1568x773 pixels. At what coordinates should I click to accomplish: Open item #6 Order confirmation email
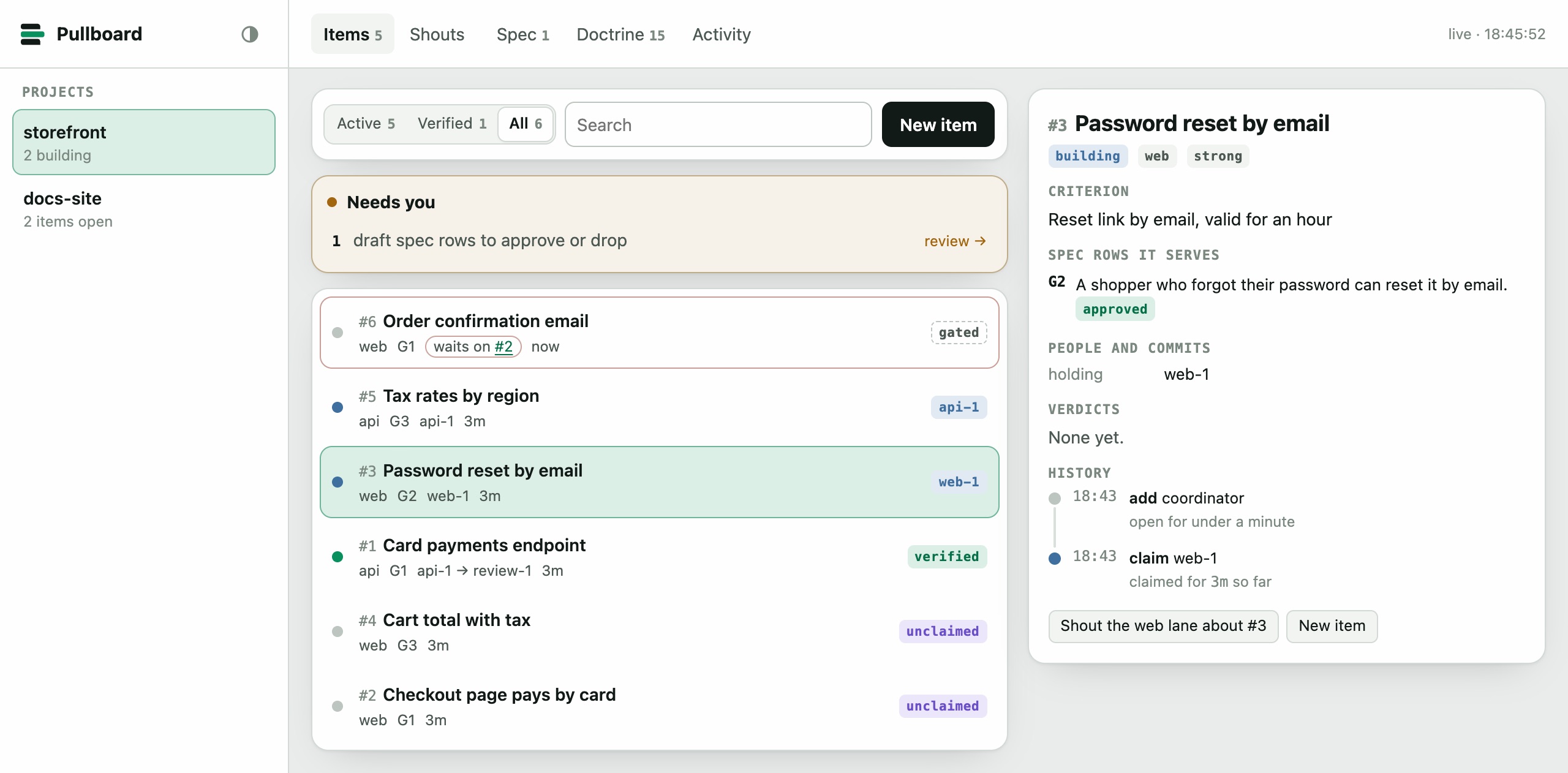pyautogui.click(x=660, y=333)
